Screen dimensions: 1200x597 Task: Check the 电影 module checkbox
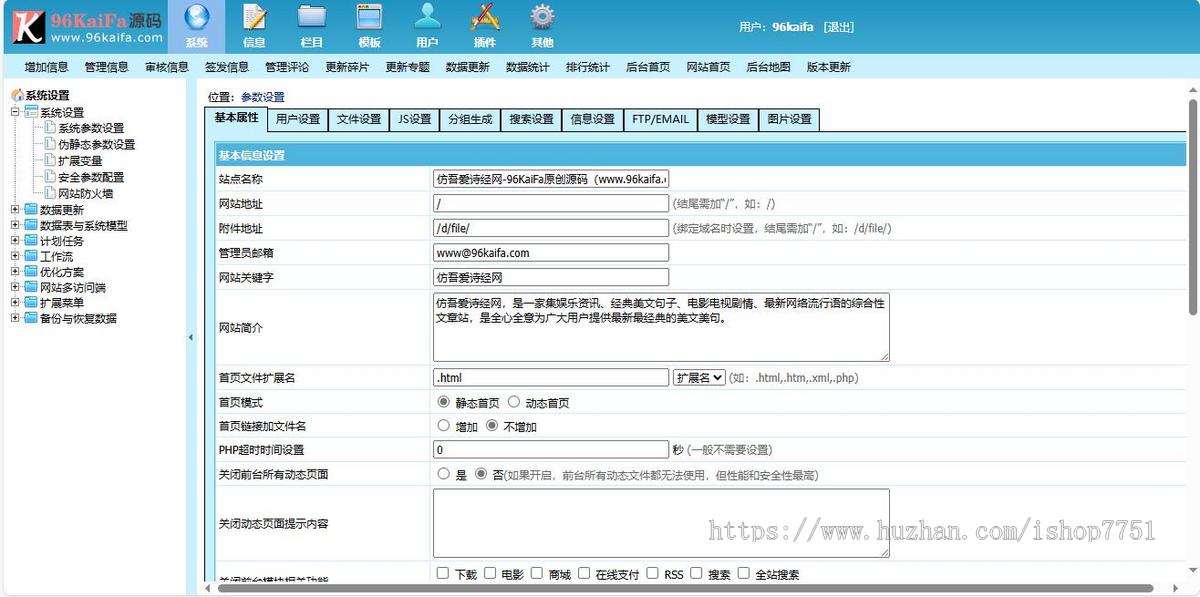point(490,573)
